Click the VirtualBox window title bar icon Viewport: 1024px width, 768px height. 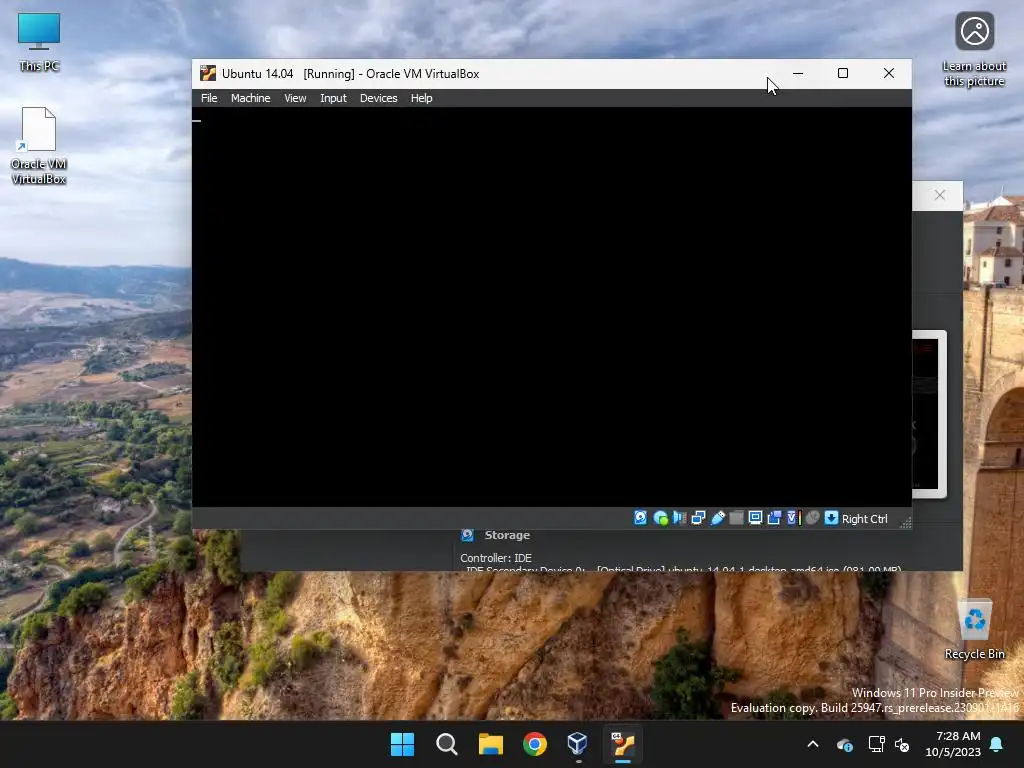(x=208, y=73)
